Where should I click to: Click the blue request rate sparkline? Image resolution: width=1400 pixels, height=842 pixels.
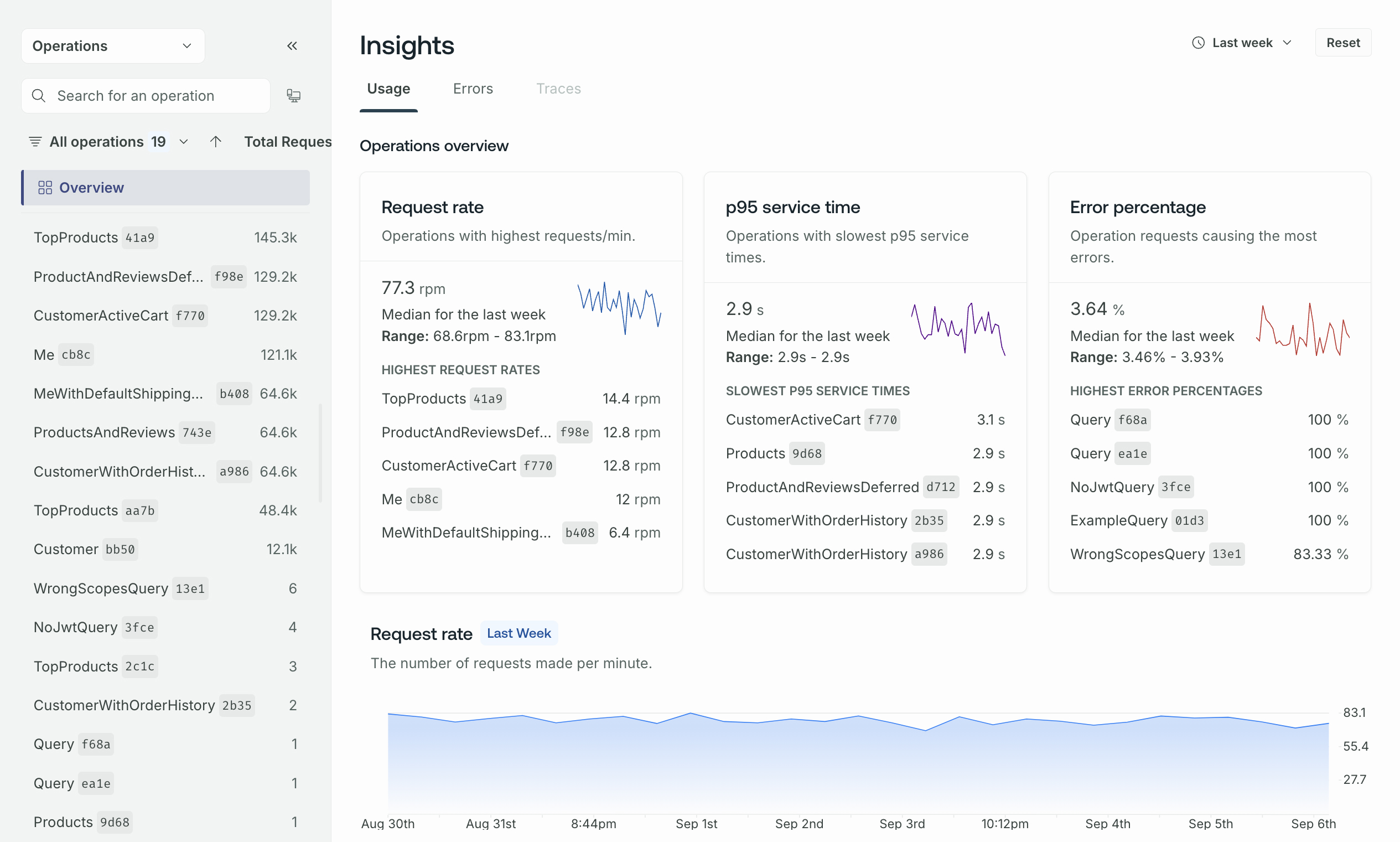[619, 308]
